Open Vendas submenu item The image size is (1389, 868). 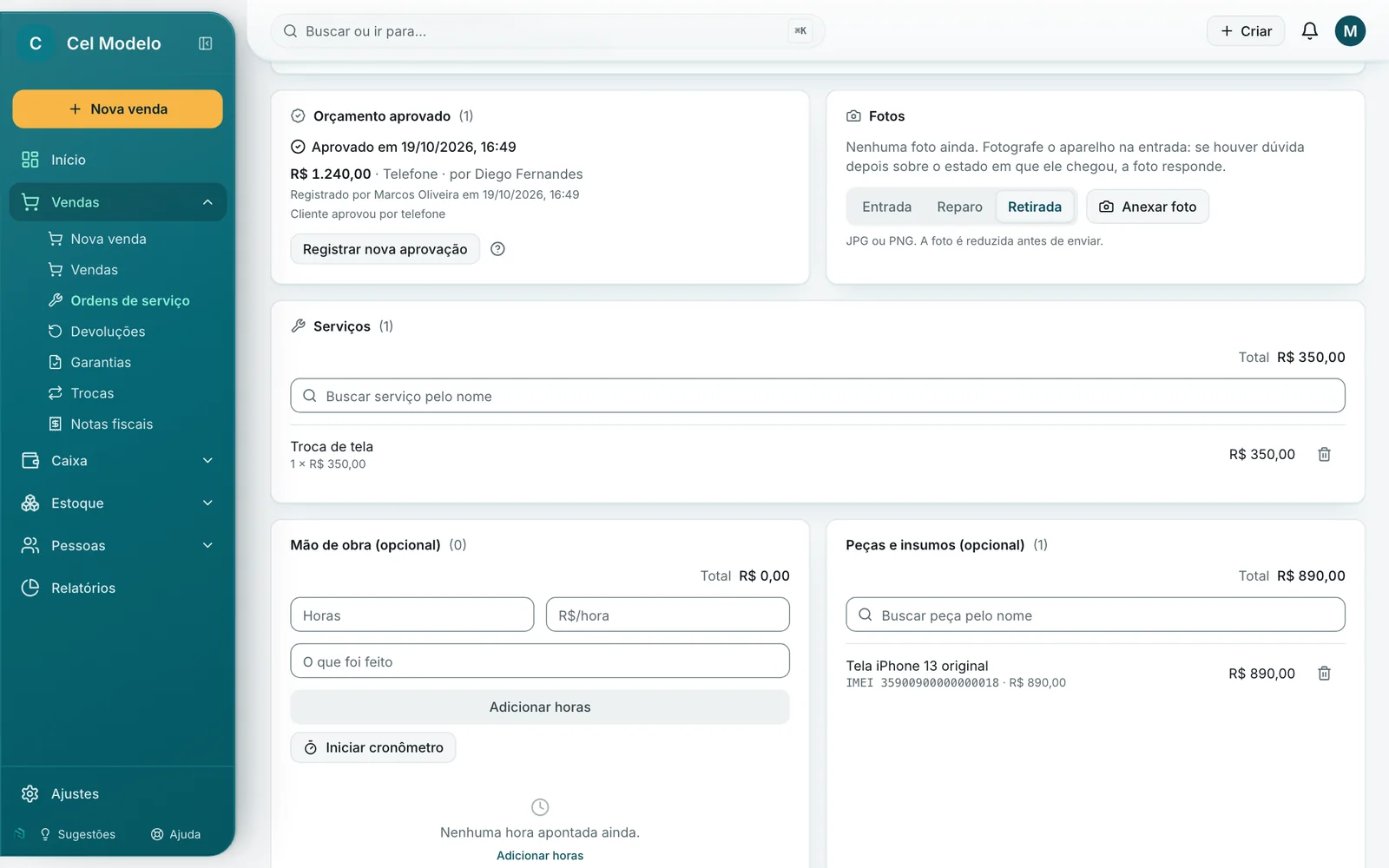point(94,270)
